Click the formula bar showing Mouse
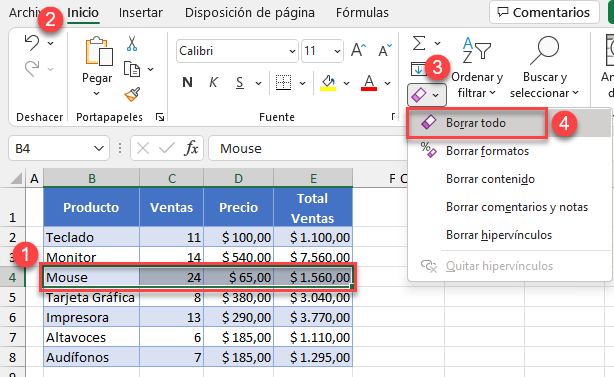The width and height of the screenshot is (614, 377). 308,148
